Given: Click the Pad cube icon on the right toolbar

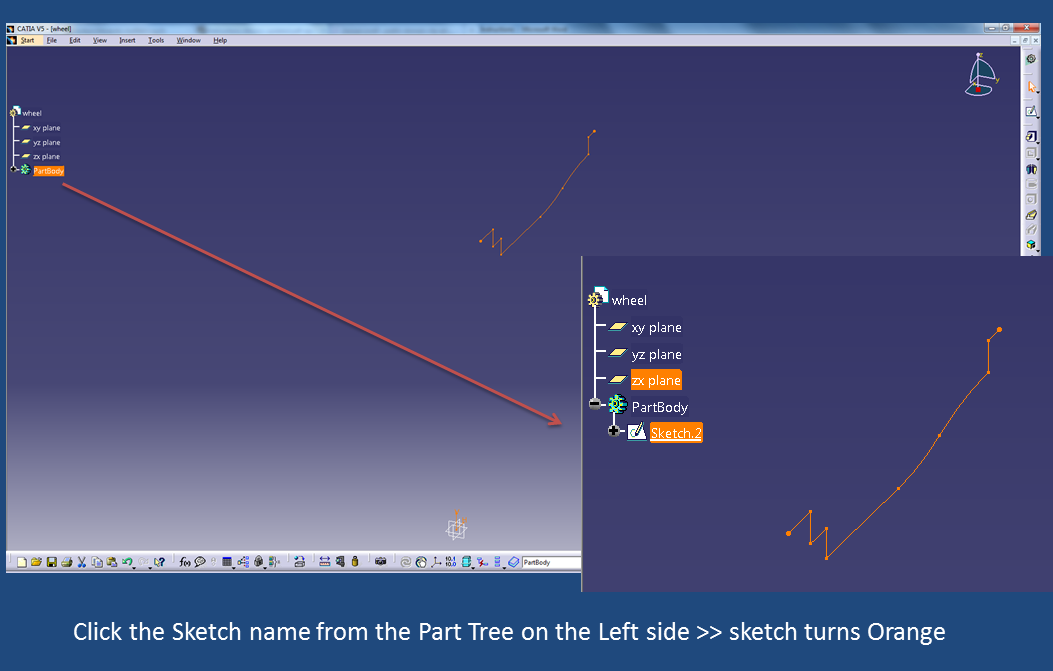Looking at the screenshot, I should pos(1031,136).
